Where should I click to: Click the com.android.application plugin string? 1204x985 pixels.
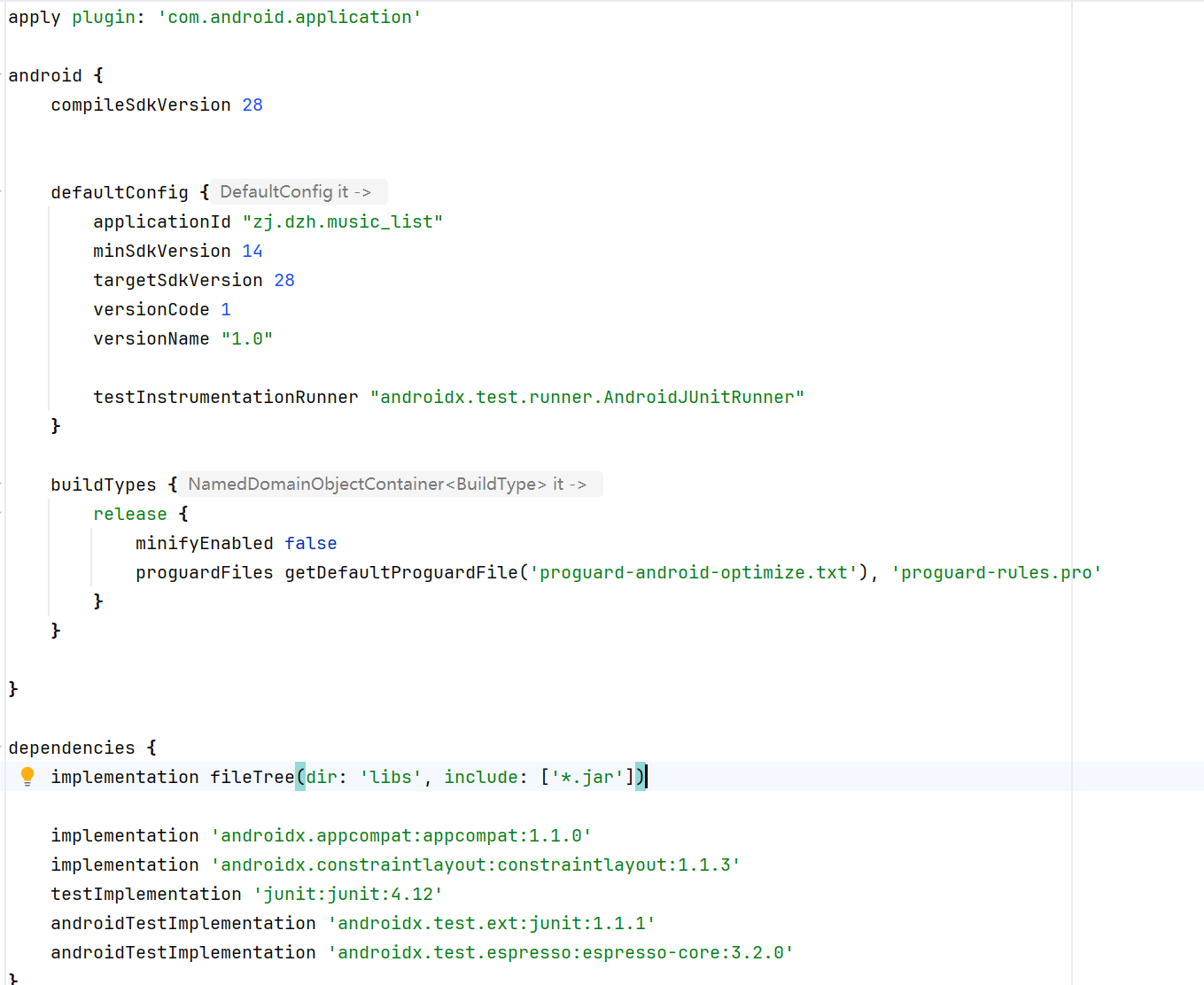(290, 16)
